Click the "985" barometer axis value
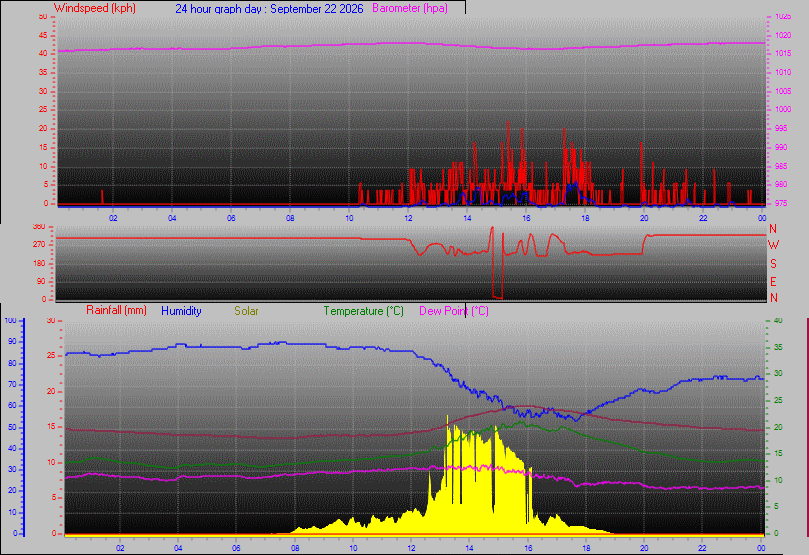Screen dimensions: 809x555 click(781, 166)
